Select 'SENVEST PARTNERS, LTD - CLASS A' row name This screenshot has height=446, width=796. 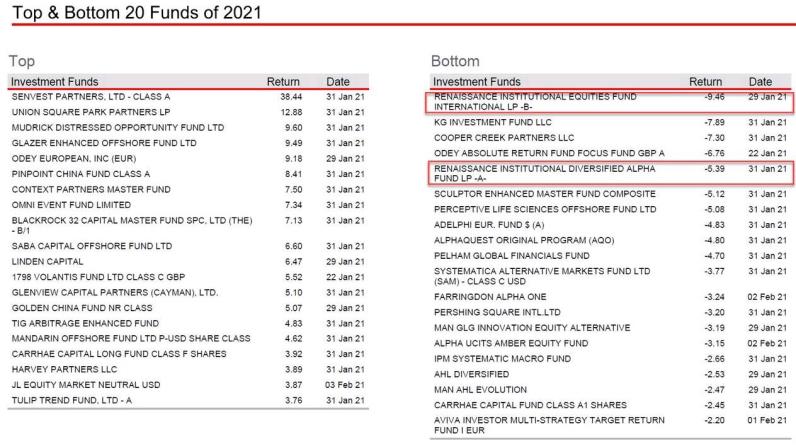pos(91,96)
